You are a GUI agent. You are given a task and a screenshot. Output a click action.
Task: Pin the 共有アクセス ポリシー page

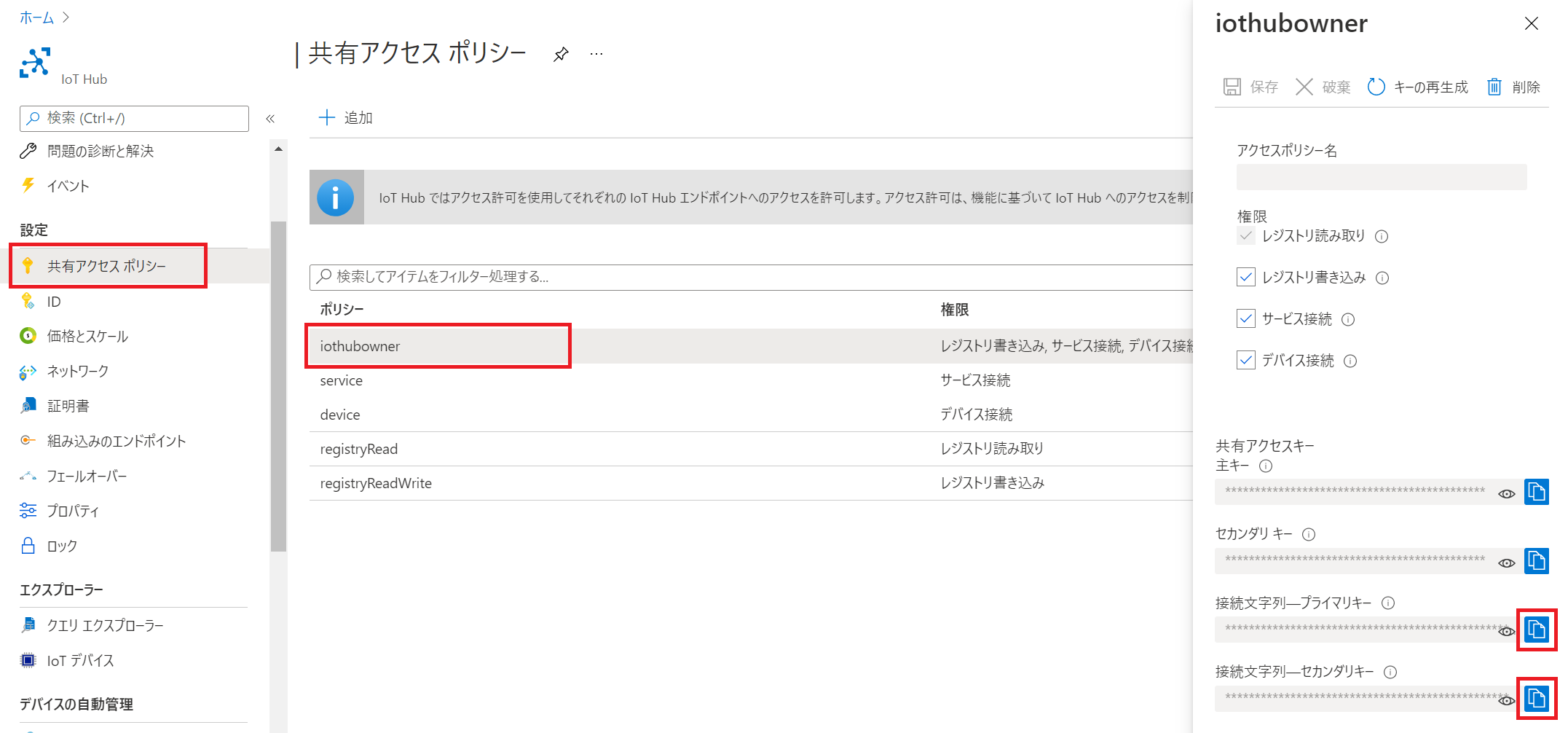pyautogui.click(x=561, y=55)
